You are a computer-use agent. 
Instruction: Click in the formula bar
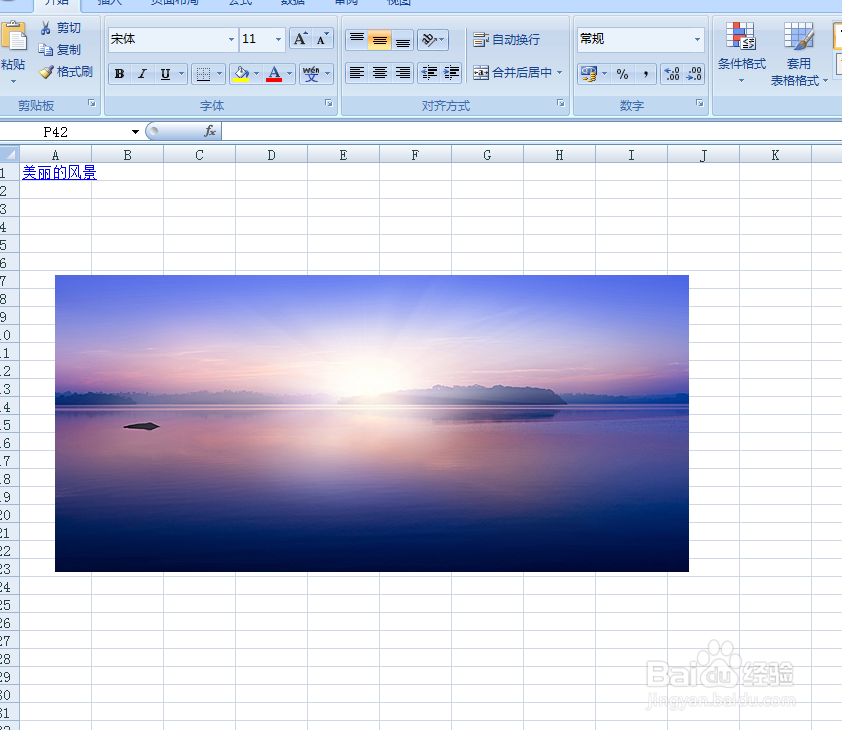point(532,132)
